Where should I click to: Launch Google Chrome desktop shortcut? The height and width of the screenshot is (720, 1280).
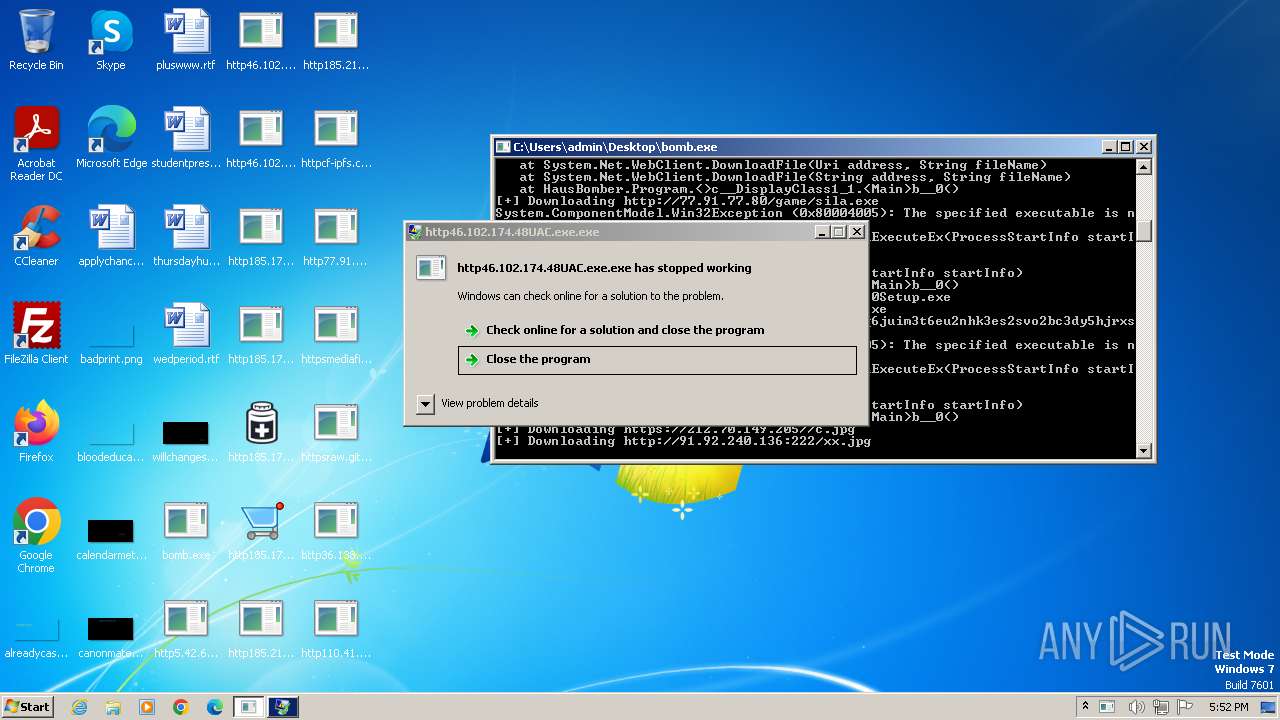click(x=36, y=537)
